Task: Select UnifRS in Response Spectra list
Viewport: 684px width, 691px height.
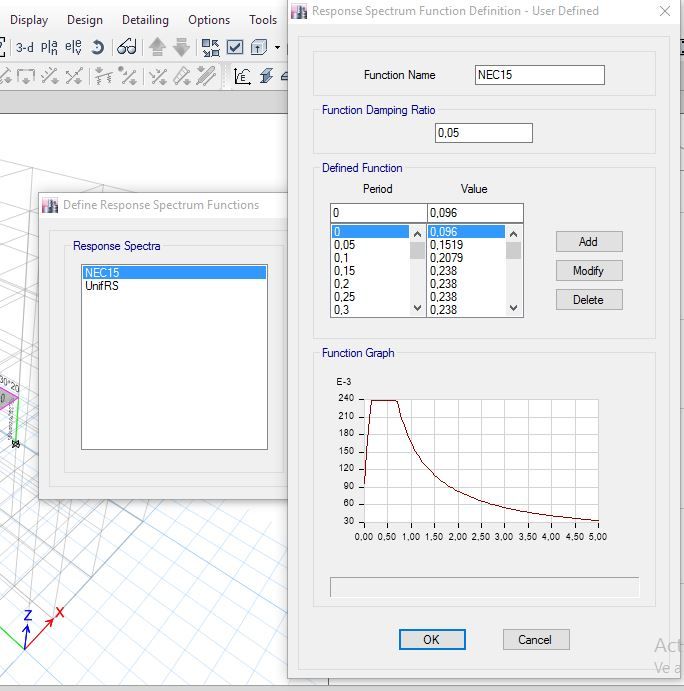Action: (x=103, y=286)
